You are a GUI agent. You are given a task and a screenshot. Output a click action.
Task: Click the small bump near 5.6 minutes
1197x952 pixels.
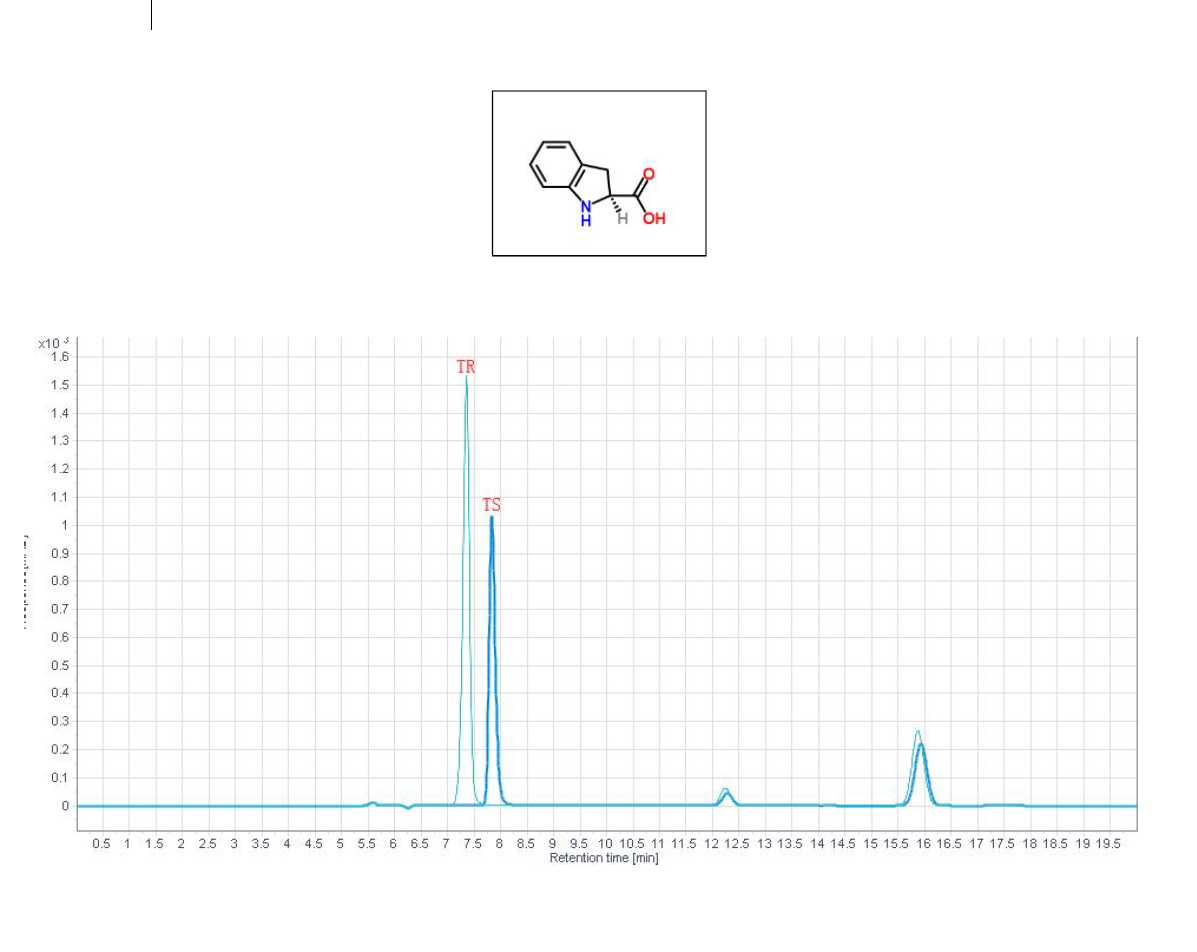[x=372, y=802]
